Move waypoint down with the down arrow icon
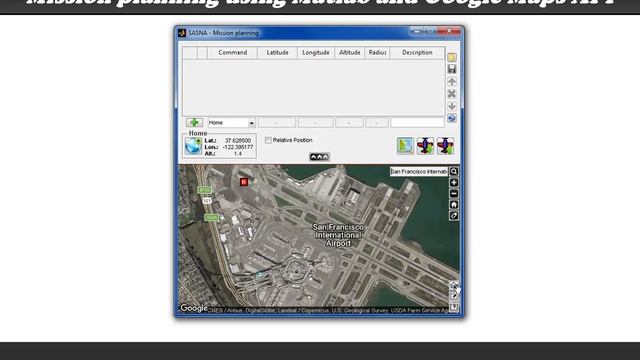Screen dimensions: 640x360 coord(452,106)
